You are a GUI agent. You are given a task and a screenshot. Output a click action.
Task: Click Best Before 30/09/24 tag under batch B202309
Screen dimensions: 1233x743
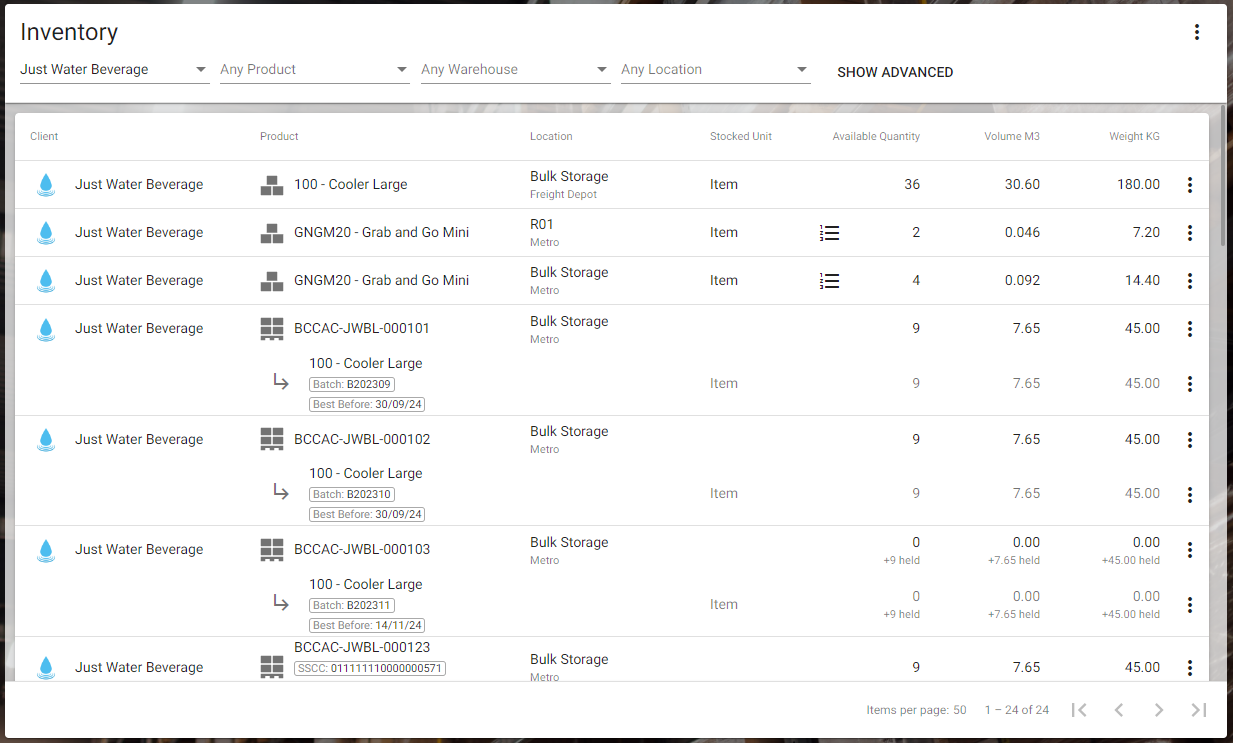[x=367, y=404]
